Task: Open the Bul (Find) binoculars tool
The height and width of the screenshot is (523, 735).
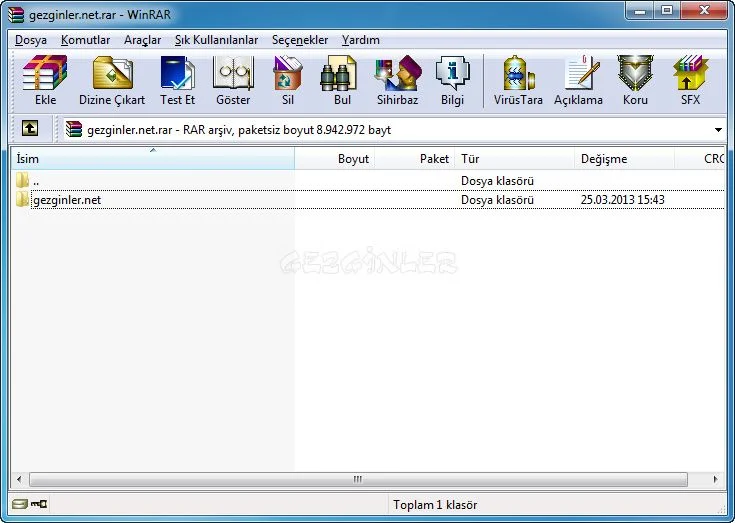Action: tap(342, 80)
